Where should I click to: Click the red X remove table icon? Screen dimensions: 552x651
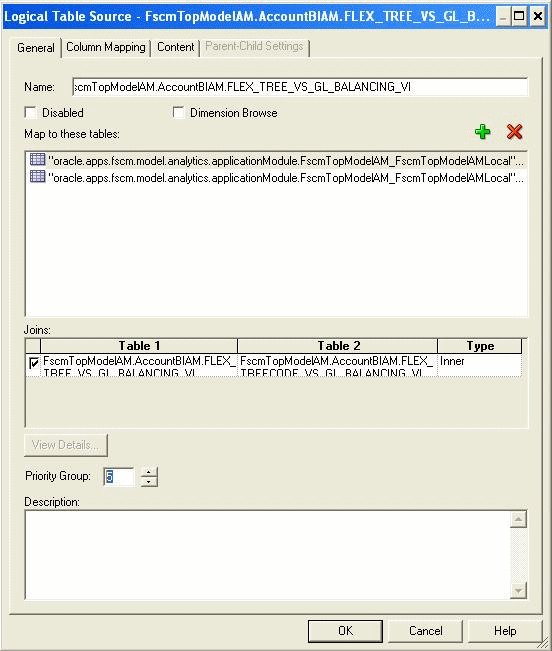(x=514, y=132)
